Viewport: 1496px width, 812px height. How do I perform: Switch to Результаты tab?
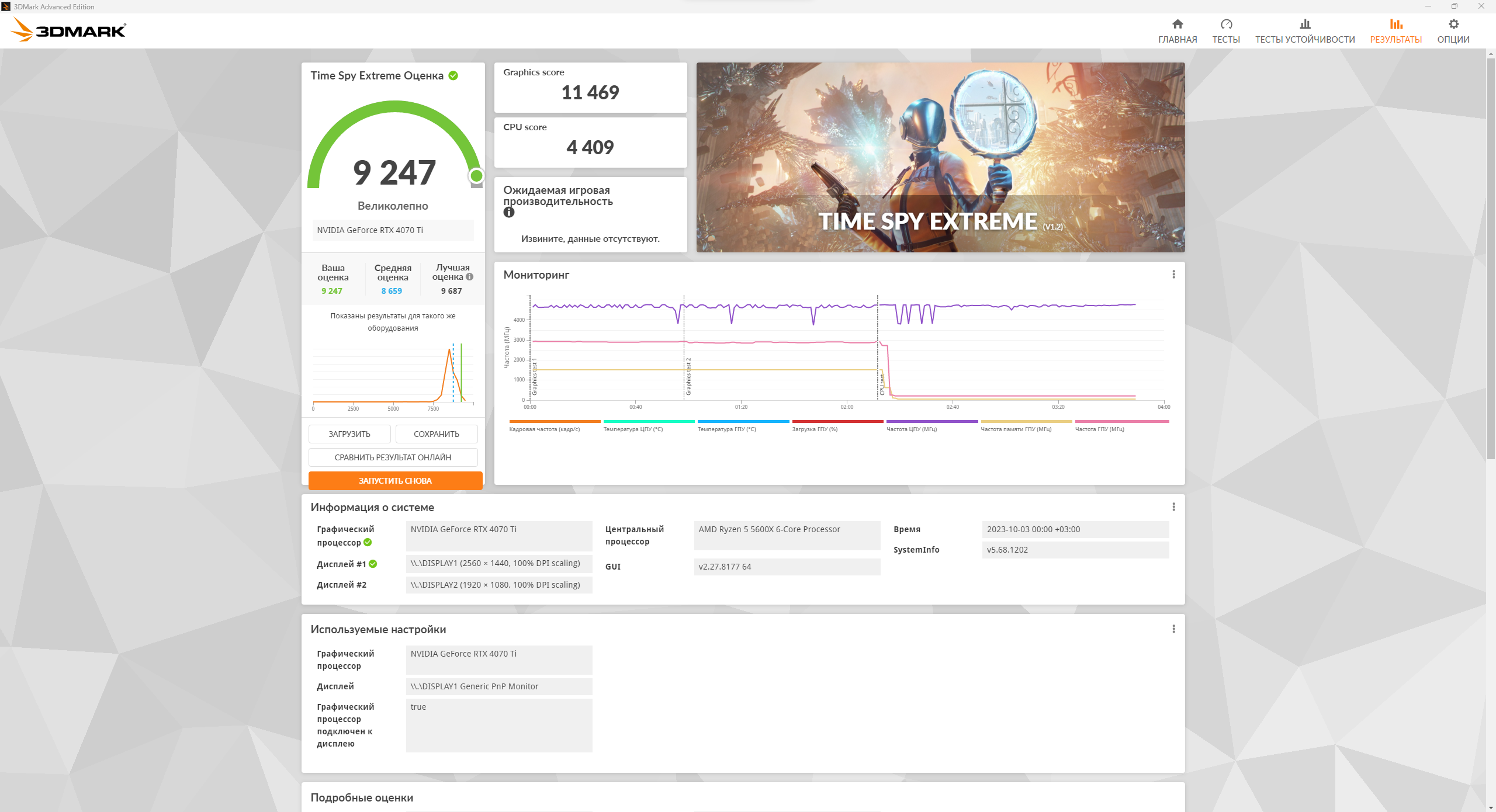click(x=1395, y=31)
